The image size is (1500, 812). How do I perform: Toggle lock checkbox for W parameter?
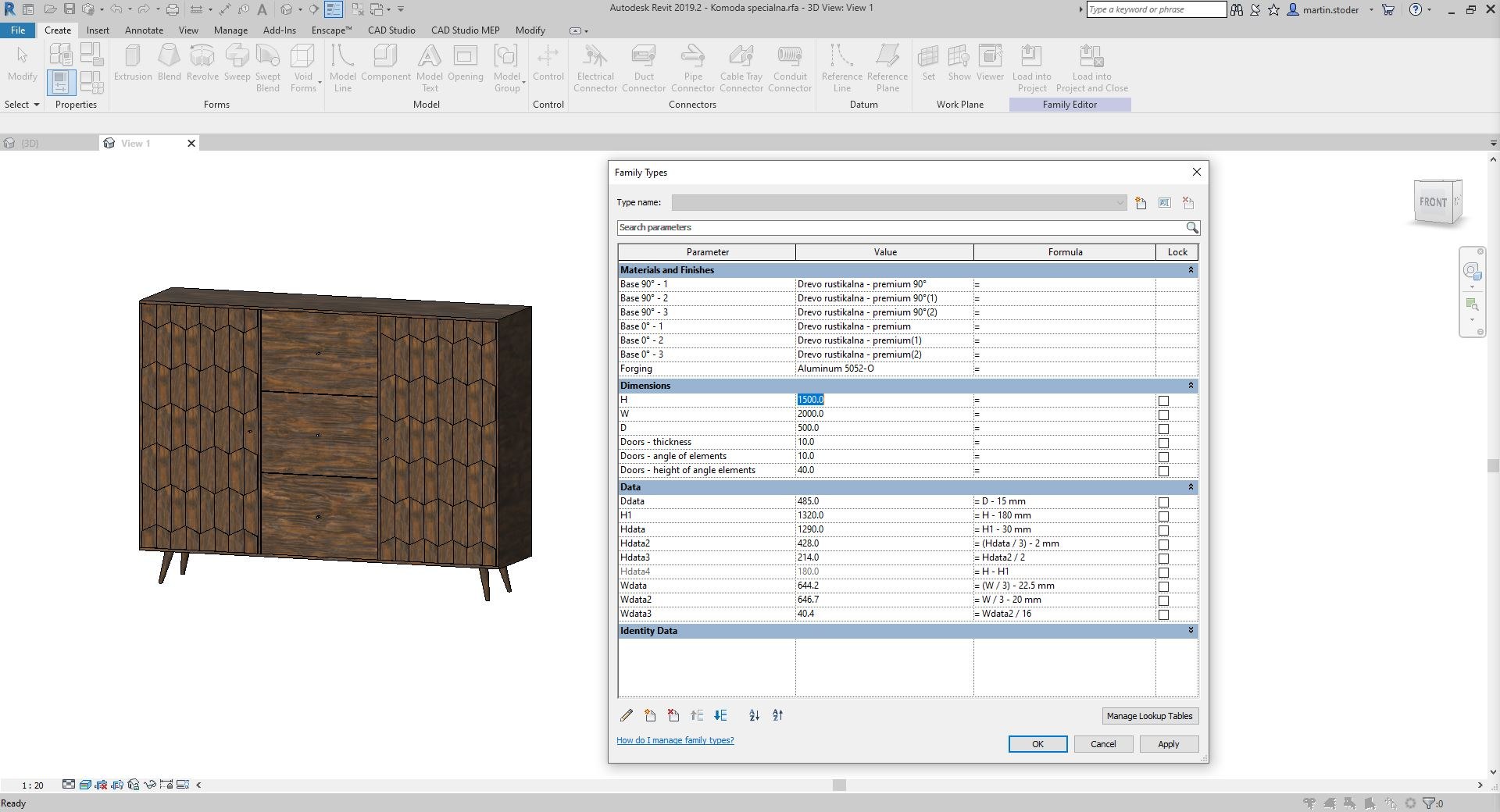click(x=1163, y=415)
